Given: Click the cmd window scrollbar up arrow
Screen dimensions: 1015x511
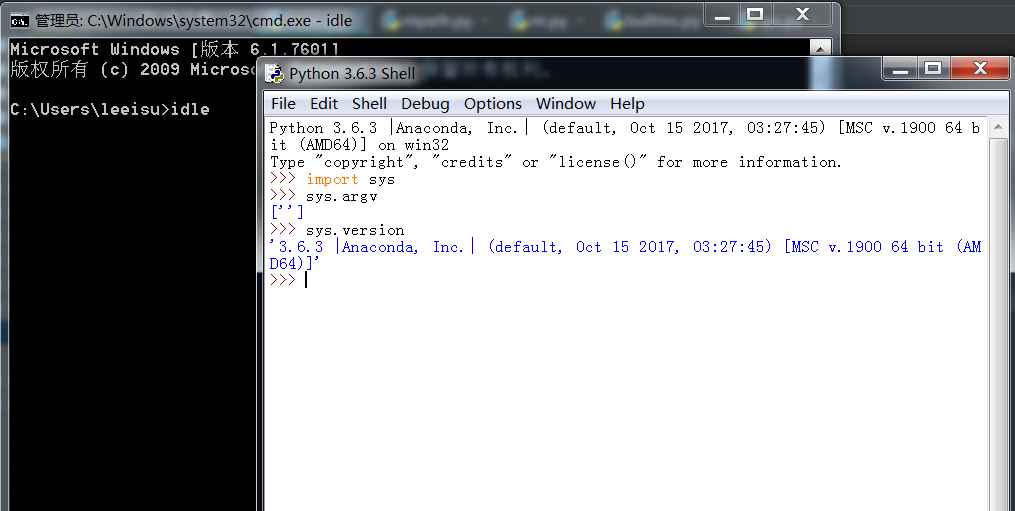Looking at the screenshot, I should point(820,49).
